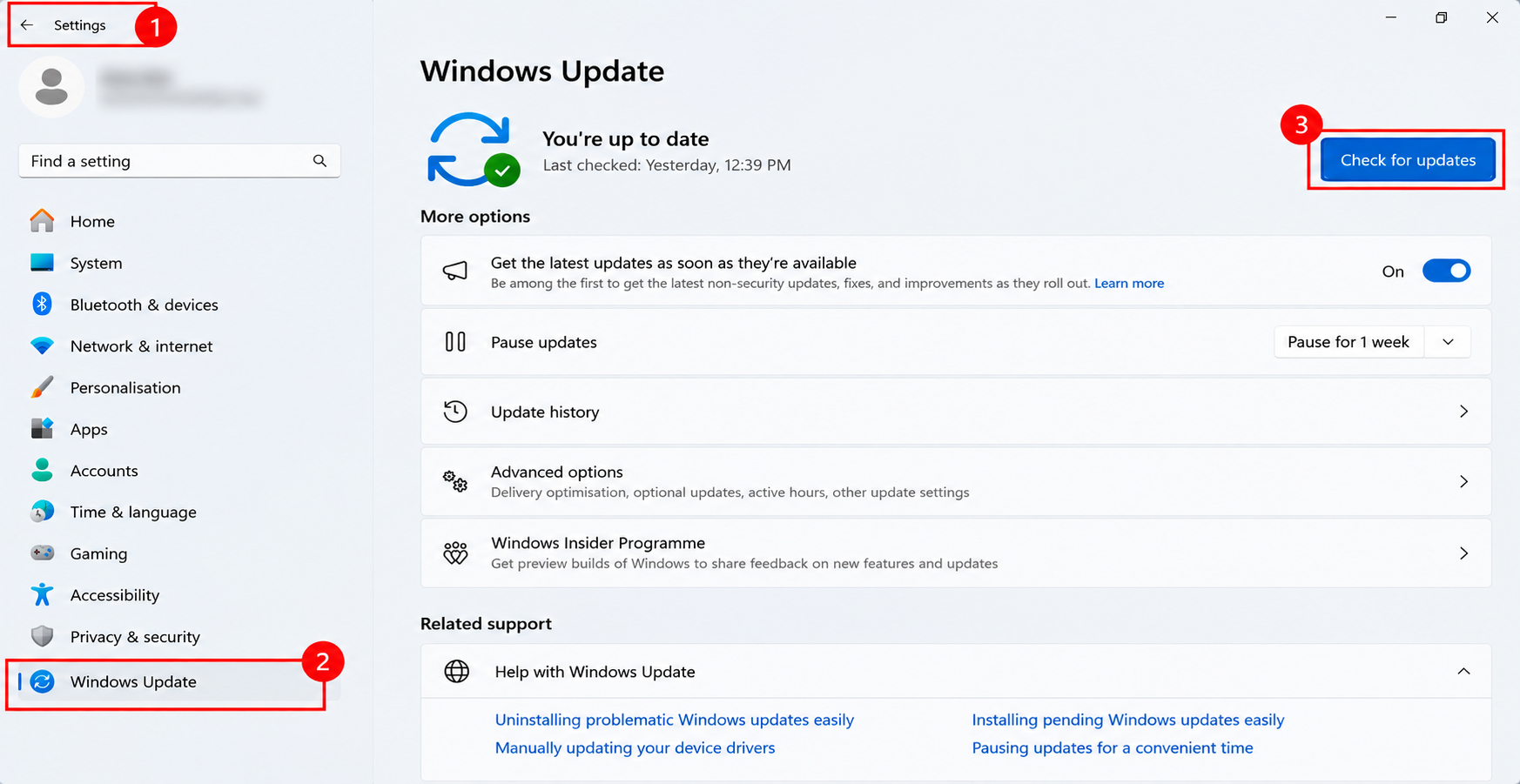Open the Learn more link
This screenshot has width=1520, height=784.
coord(1129,284)
